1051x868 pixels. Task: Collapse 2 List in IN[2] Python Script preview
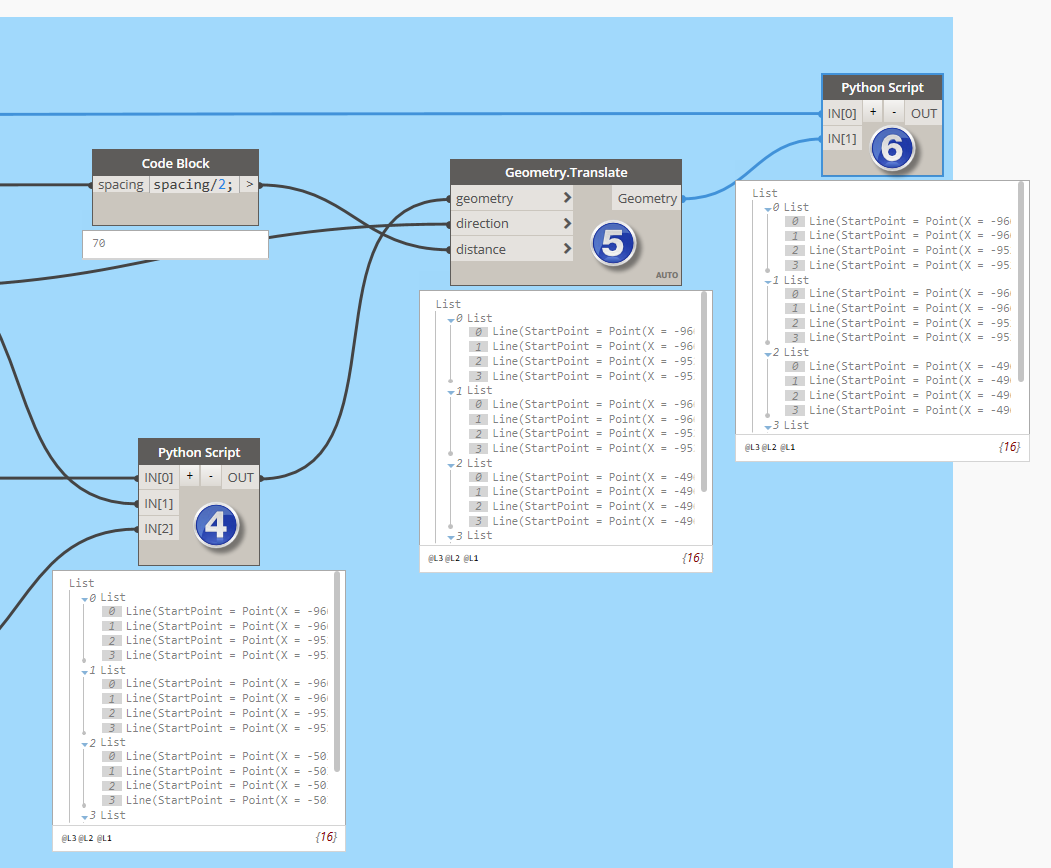[x=84, y=744]
